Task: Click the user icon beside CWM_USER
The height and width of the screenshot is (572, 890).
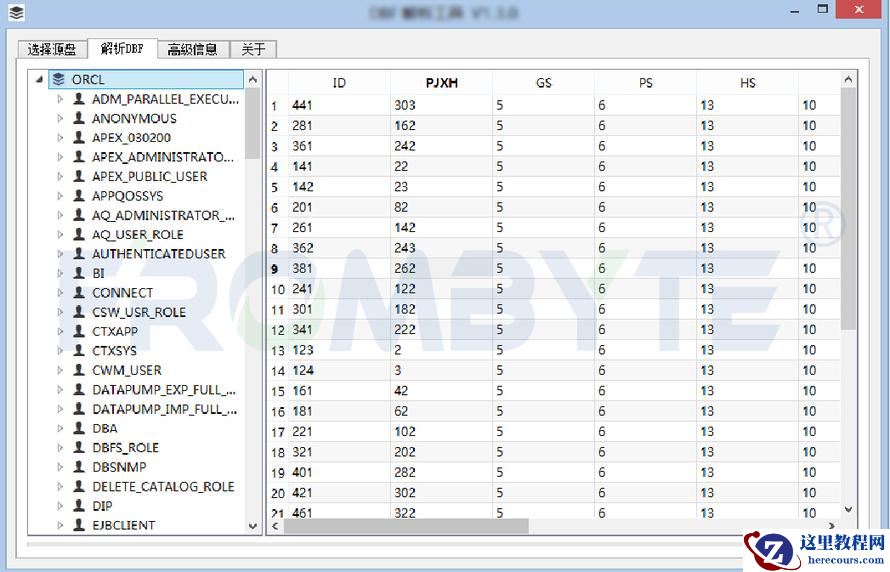Action: pyautogui.click(x=79, y=370)
